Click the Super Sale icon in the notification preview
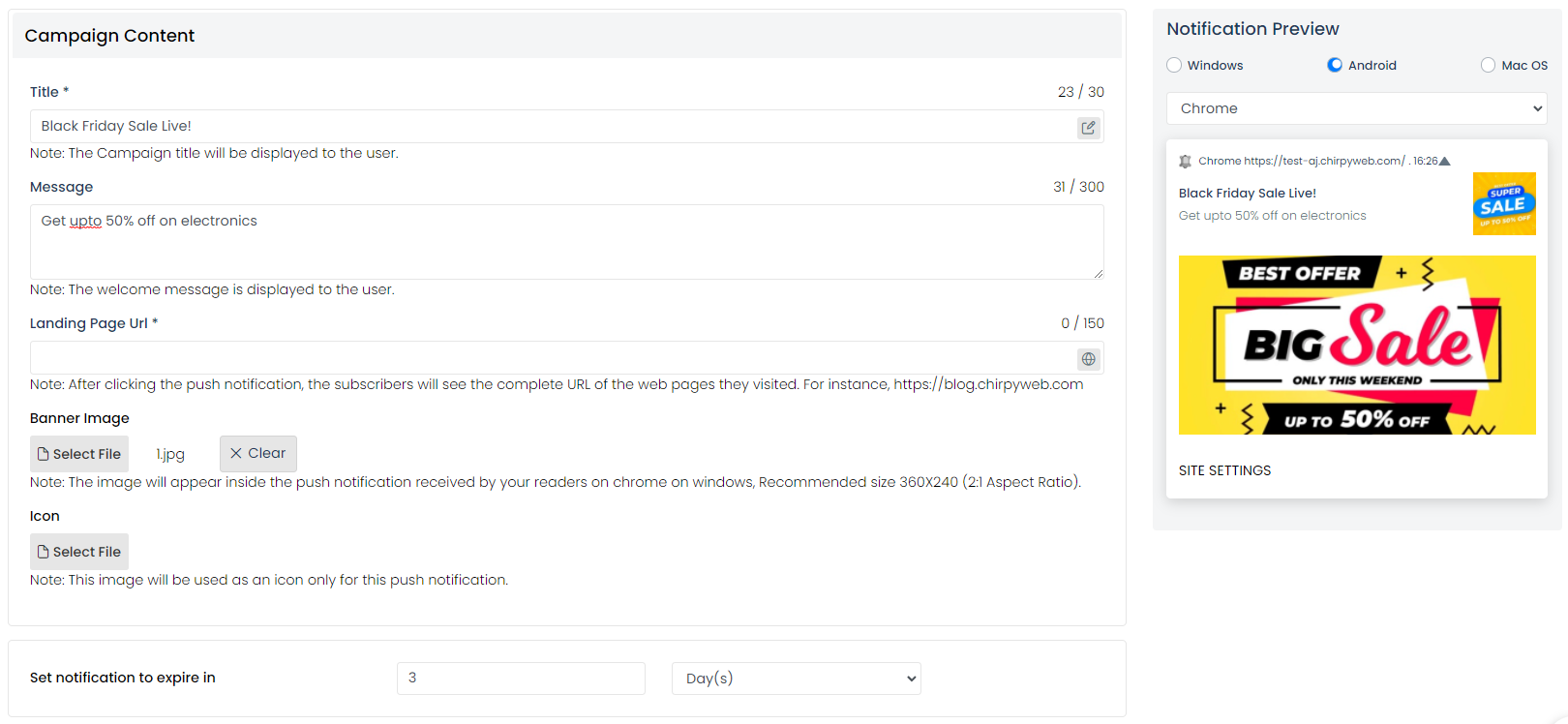This screenshot has width=1568, height=724. coord(1504,203)
